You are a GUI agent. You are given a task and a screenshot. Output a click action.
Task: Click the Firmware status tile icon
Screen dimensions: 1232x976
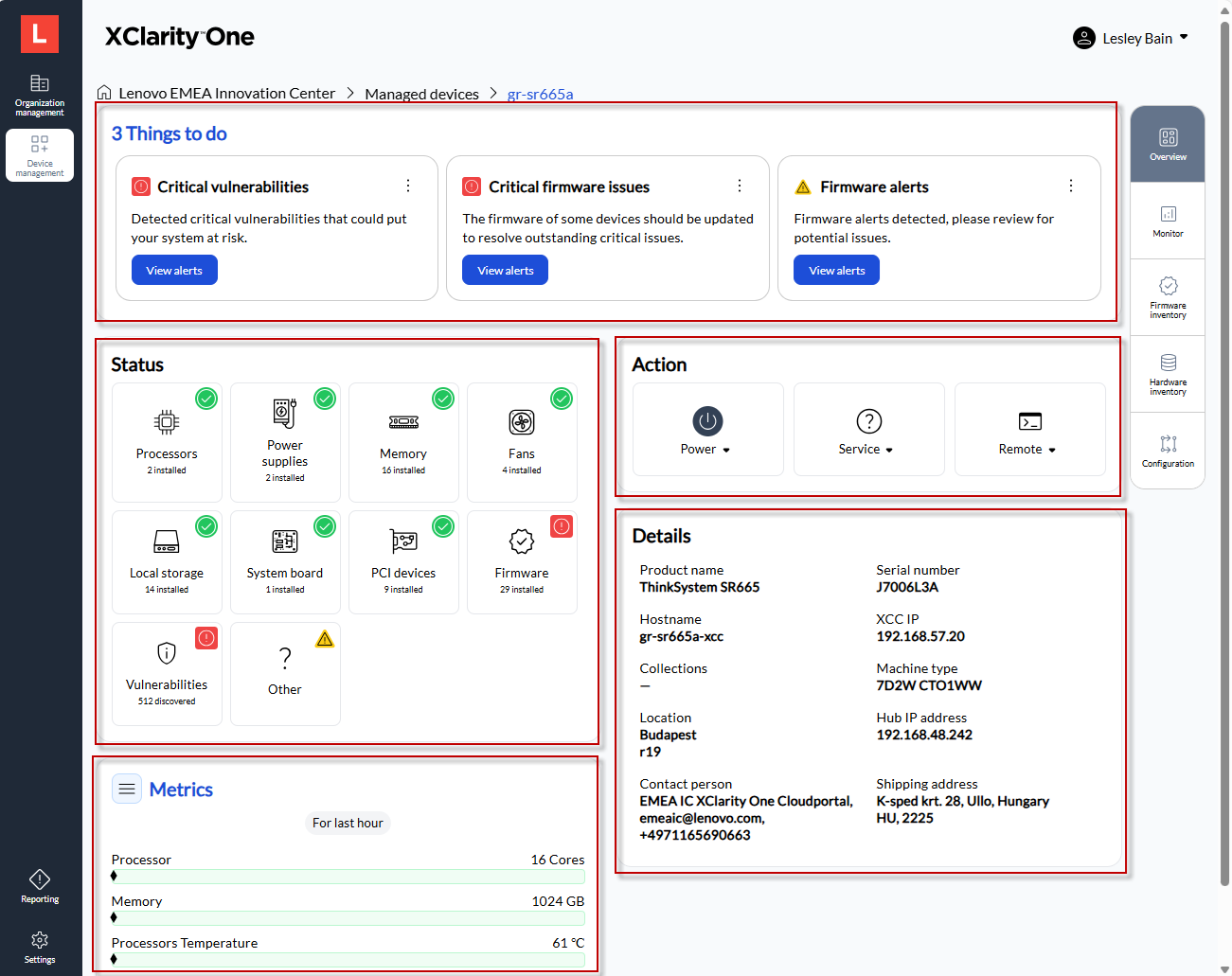coord(522,541)
